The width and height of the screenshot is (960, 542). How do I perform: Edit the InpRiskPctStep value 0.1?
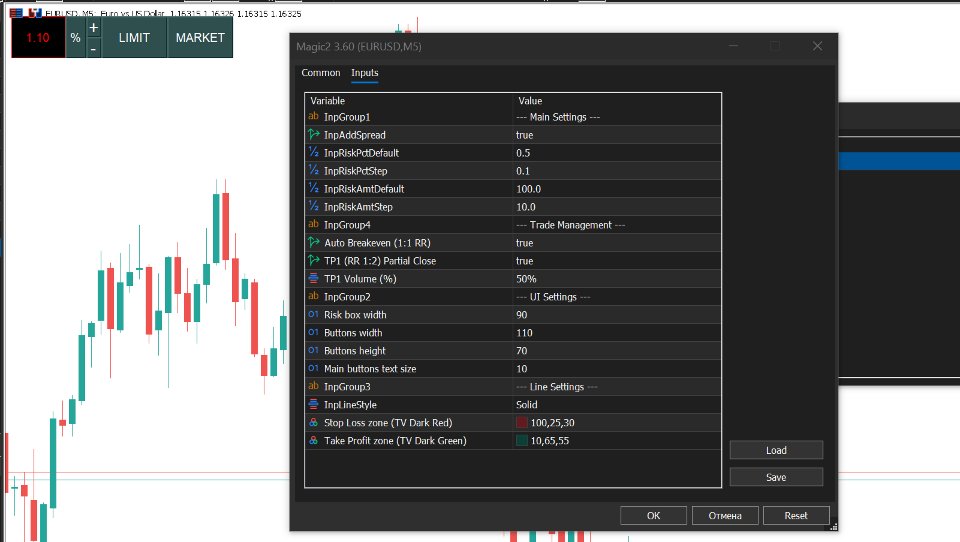point(617,171)
